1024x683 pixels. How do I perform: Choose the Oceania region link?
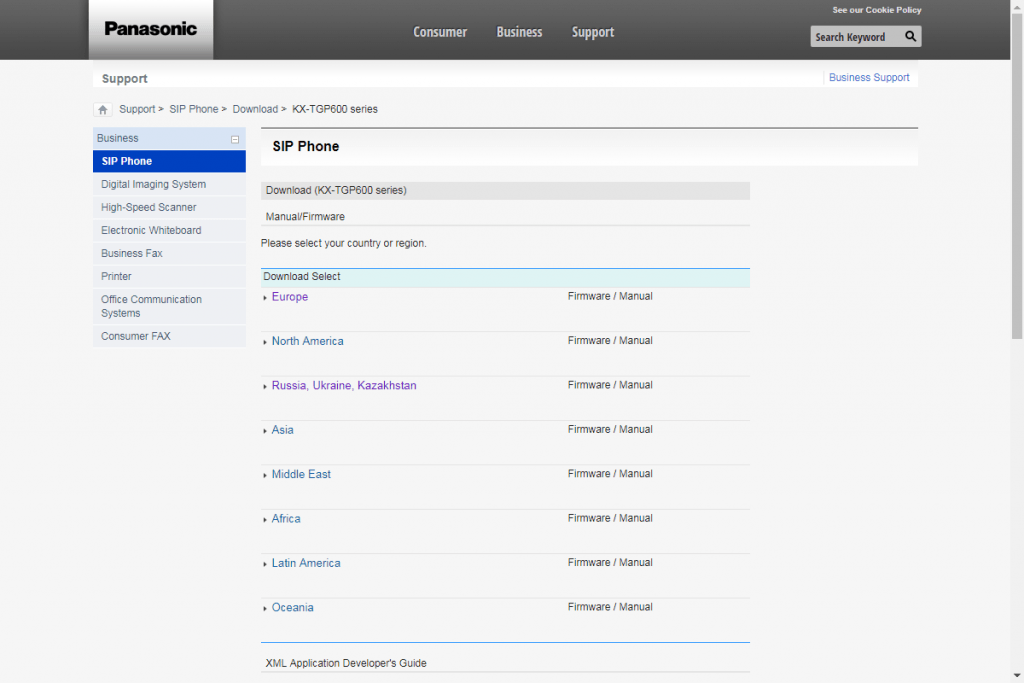(293, 607)
